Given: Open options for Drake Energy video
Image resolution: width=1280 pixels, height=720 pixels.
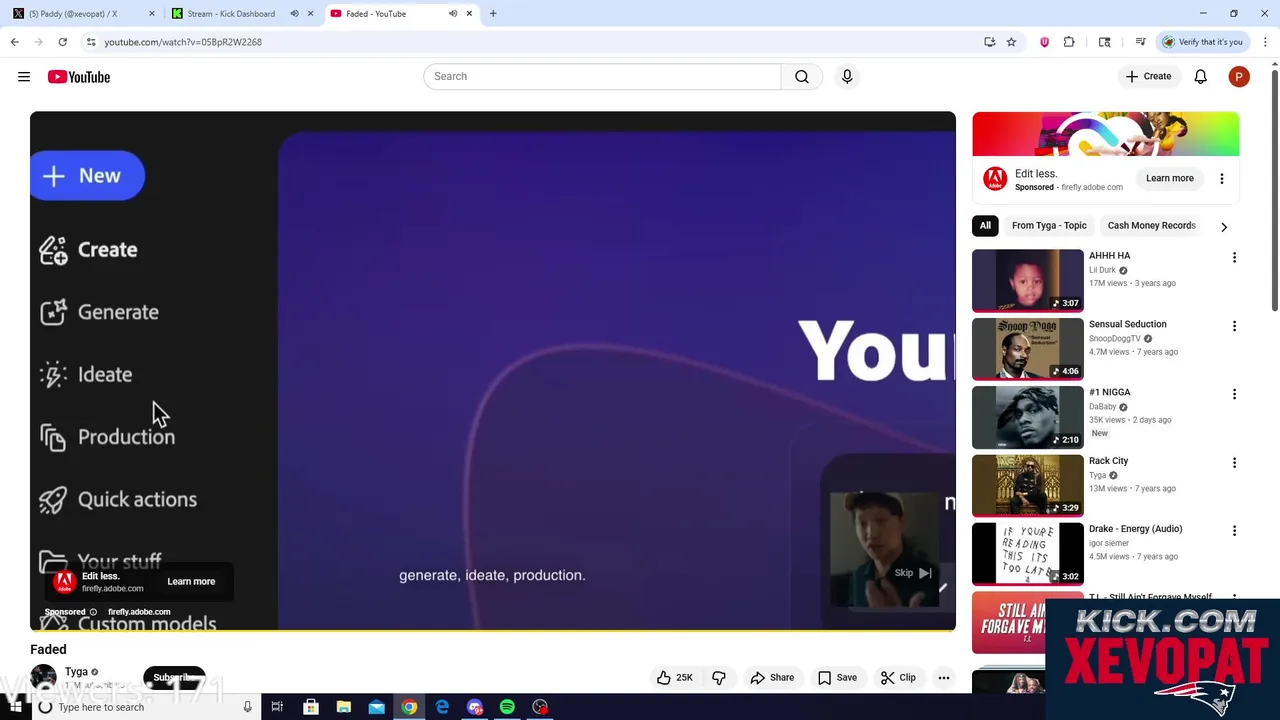Looking at the screenshot, I should [1234, 531].
